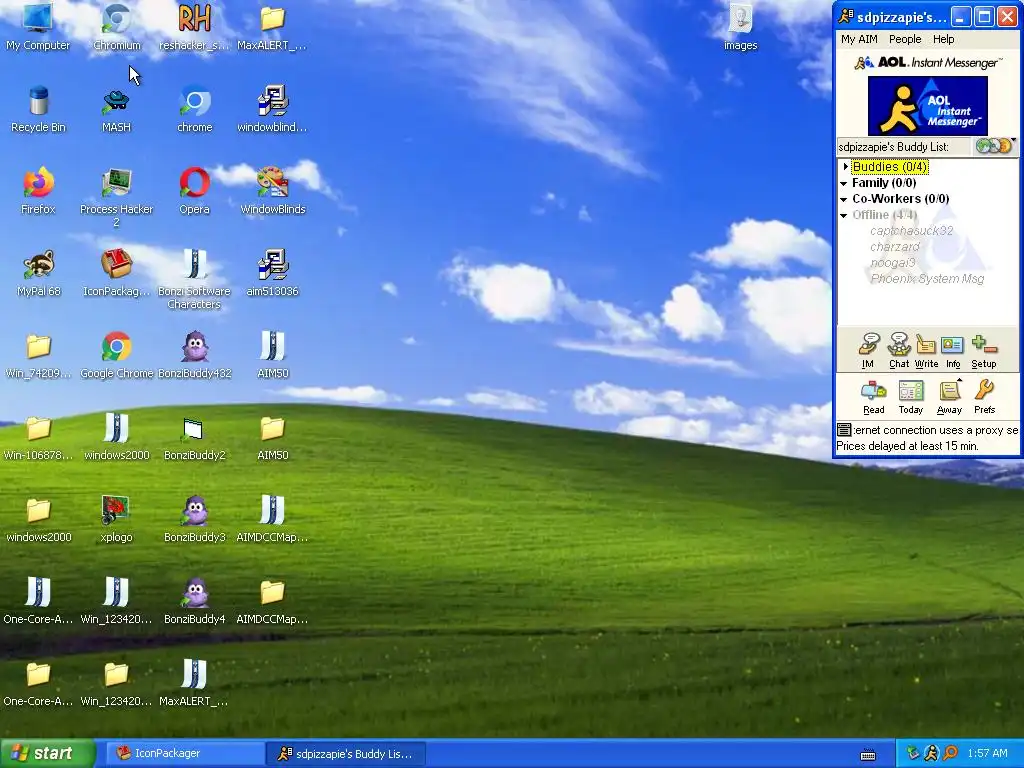This screenshot has height=768, width=1024.
Task: Click the Read mail icon in AIM
Action: click(873, 397)
